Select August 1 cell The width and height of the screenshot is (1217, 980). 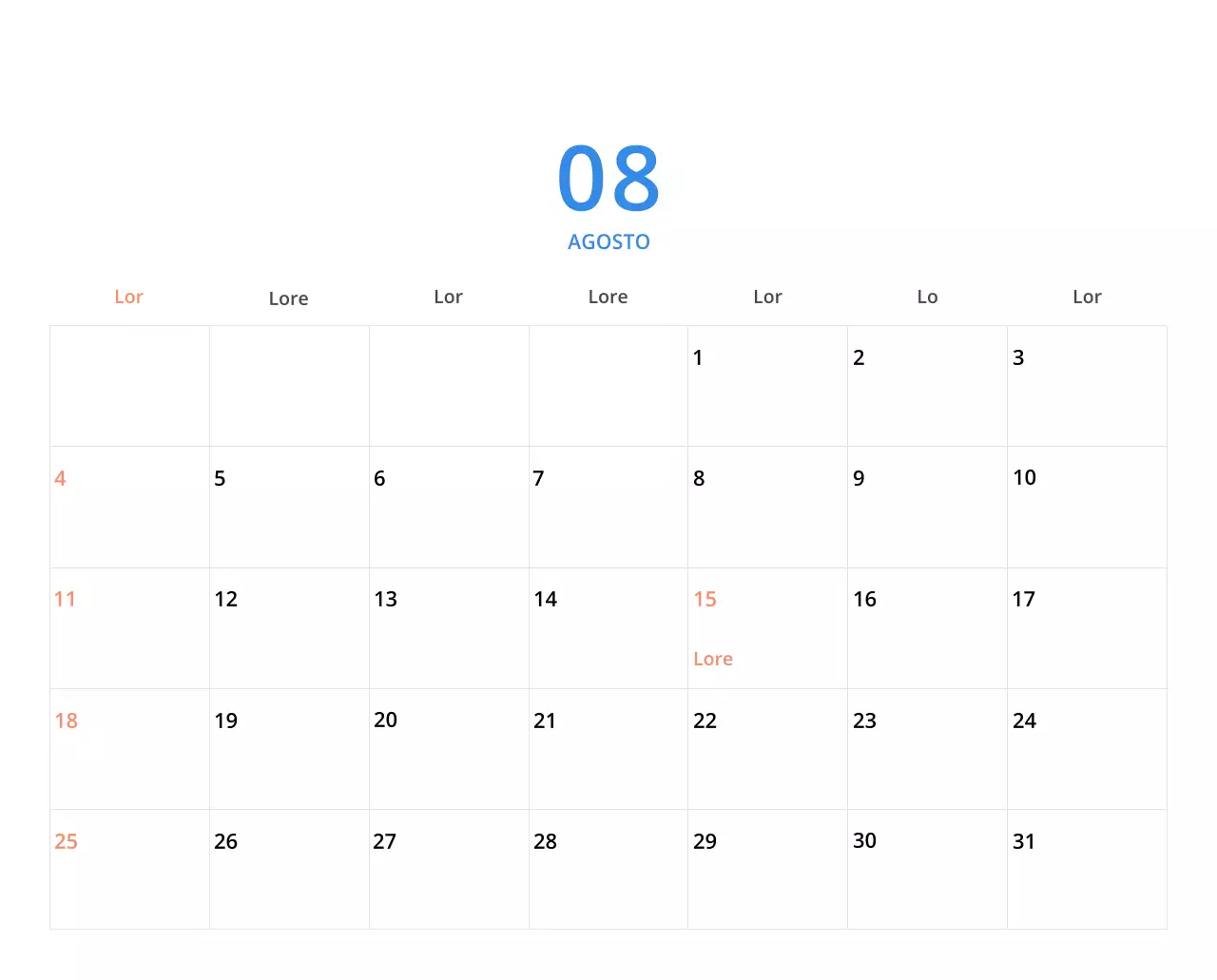pyautogui.click(x=766, y=385)
